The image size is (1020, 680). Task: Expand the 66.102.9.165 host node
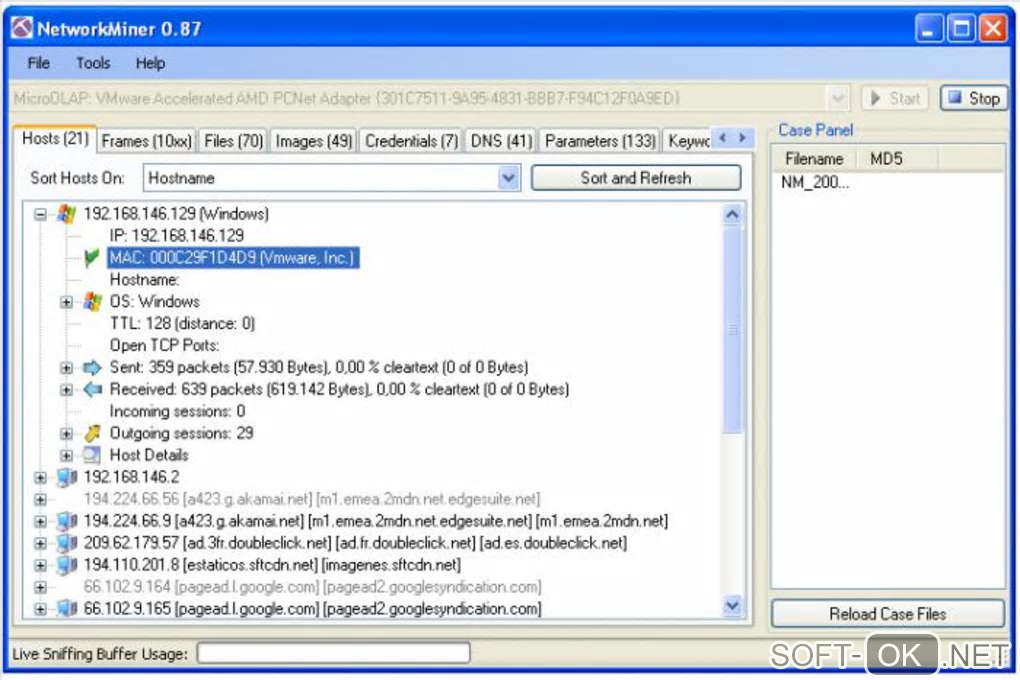tap(40, 609)
